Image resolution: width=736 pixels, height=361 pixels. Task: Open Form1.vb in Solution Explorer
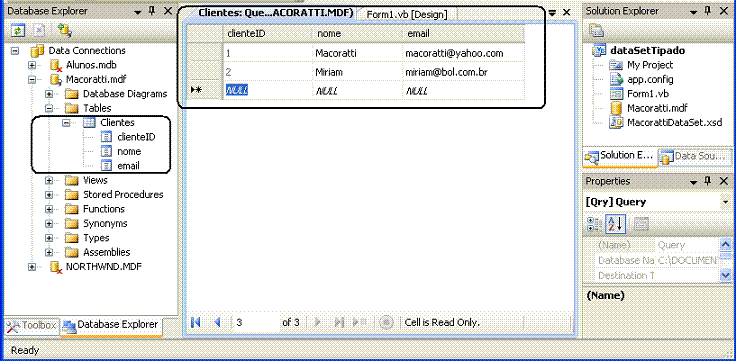[647, 93]
